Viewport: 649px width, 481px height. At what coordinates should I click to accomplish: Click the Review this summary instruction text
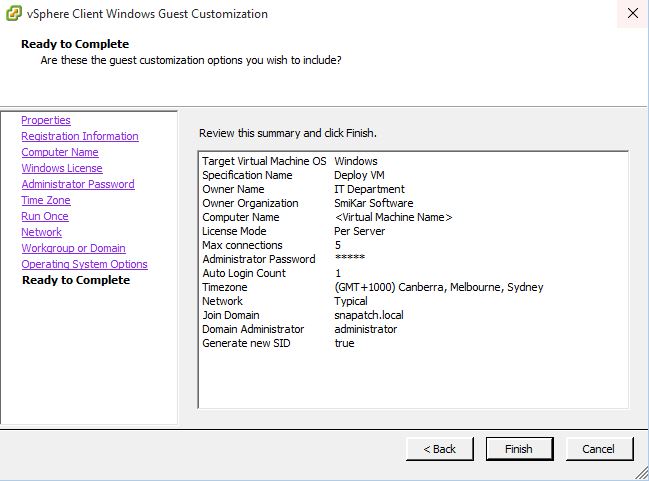(288, 133)
